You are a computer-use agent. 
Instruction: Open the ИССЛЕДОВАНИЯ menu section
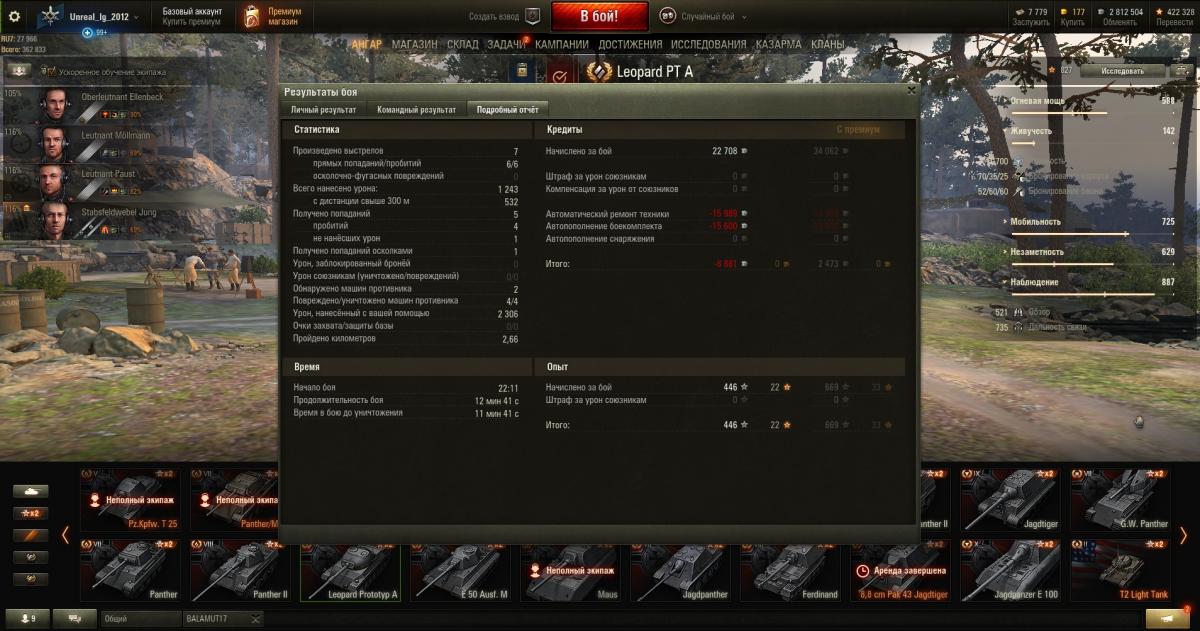coord(708,44)
